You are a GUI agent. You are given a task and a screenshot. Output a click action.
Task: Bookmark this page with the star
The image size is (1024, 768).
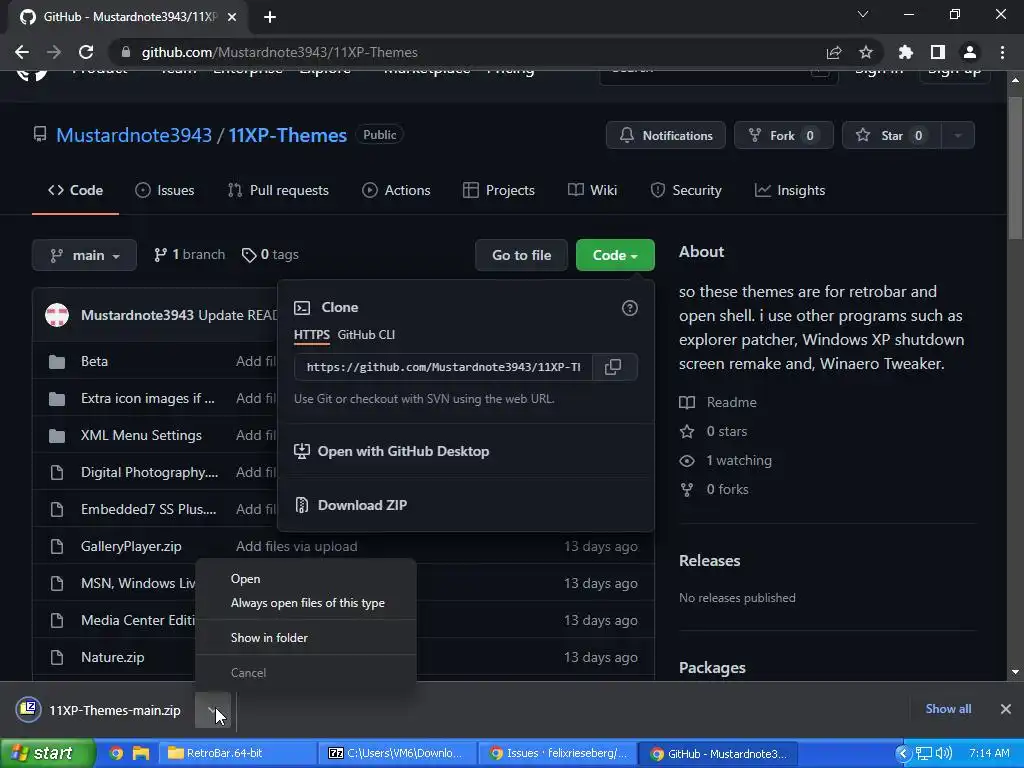[x=866, y=52]
